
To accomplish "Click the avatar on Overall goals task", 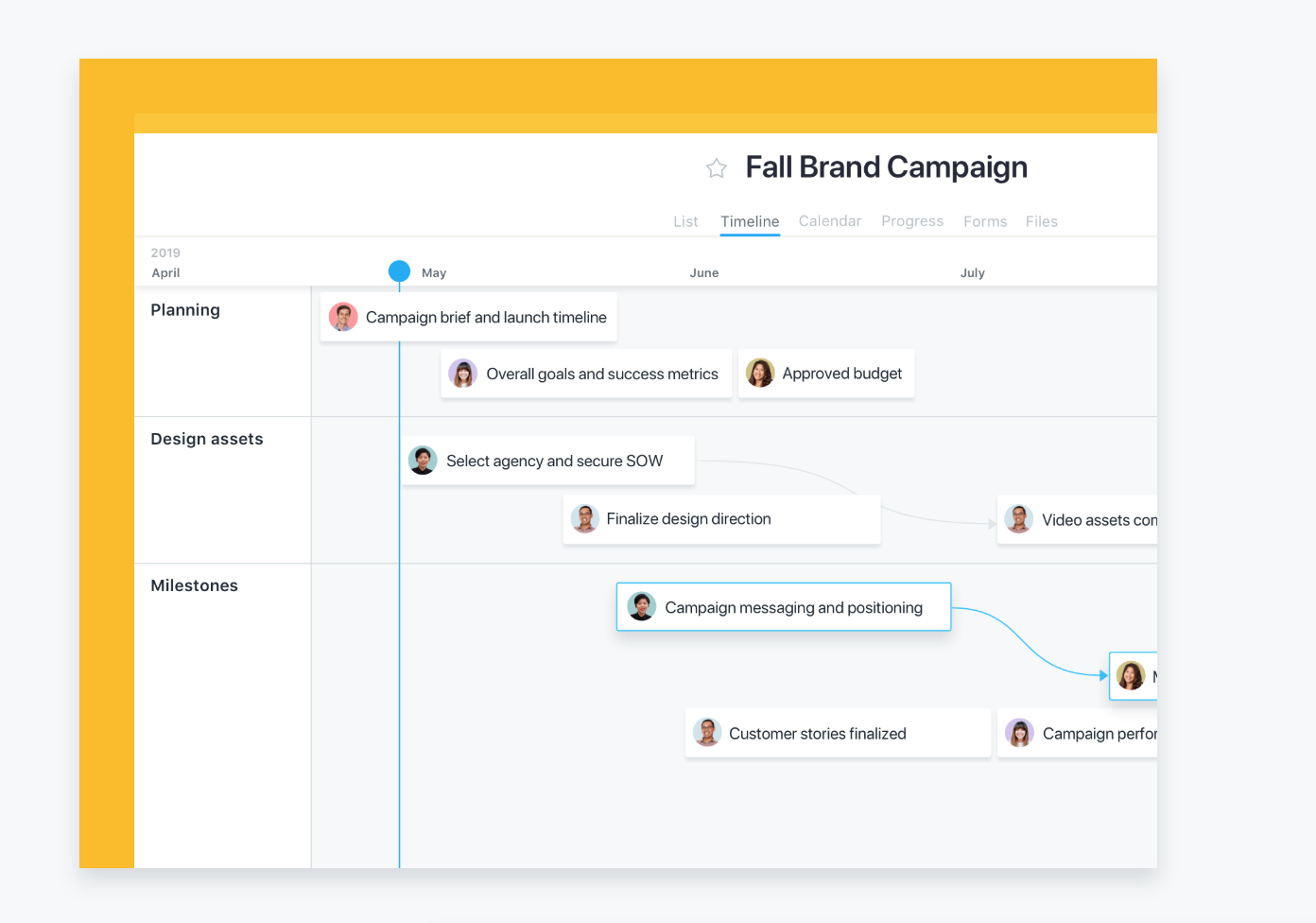I will point(462,373).
